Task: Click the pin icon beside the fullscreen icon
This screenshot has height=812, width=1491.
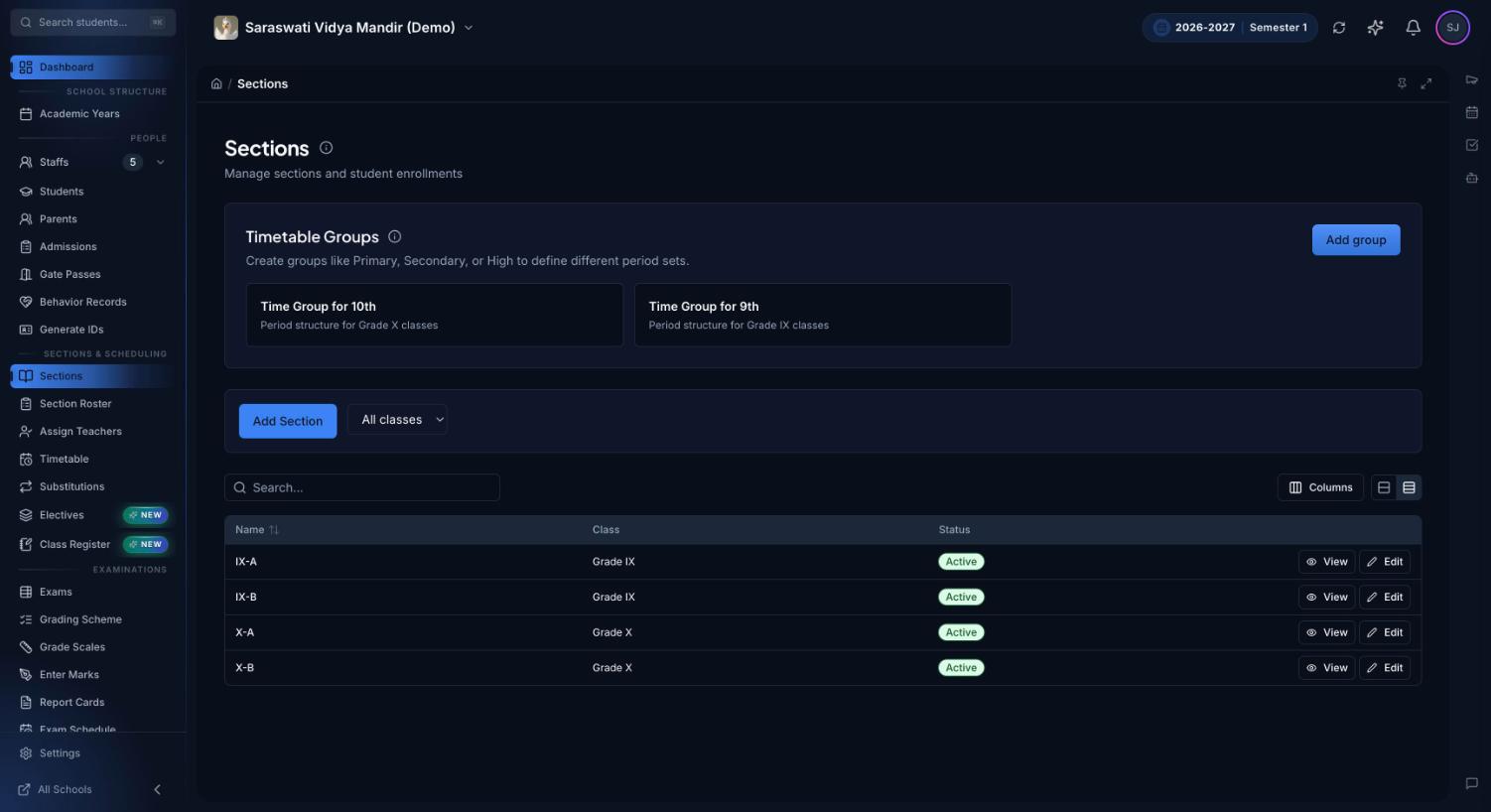Action: click(x=1402, y=84)
